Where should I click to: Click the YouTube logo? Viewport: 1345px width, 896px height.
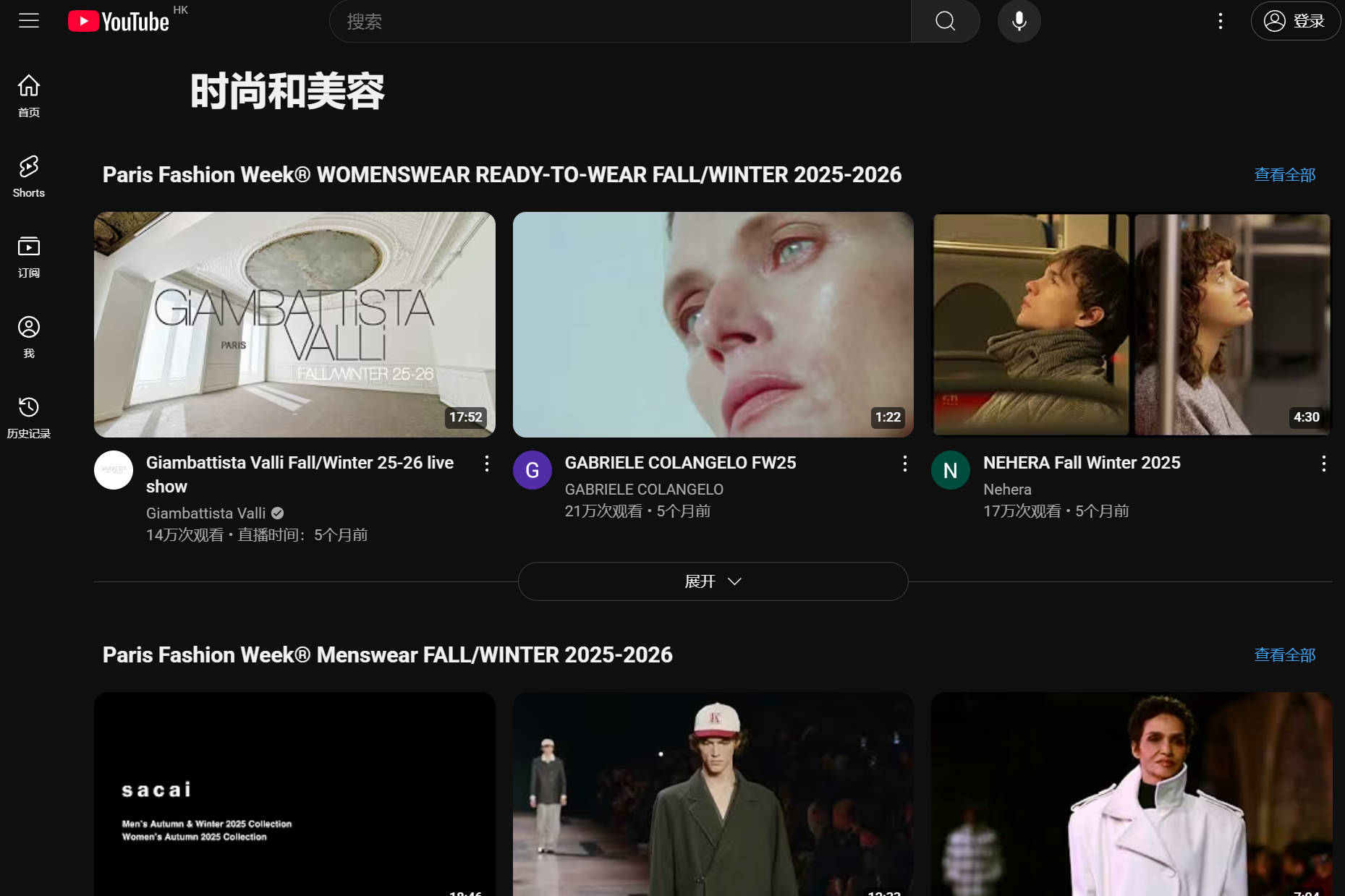point(118,20)
